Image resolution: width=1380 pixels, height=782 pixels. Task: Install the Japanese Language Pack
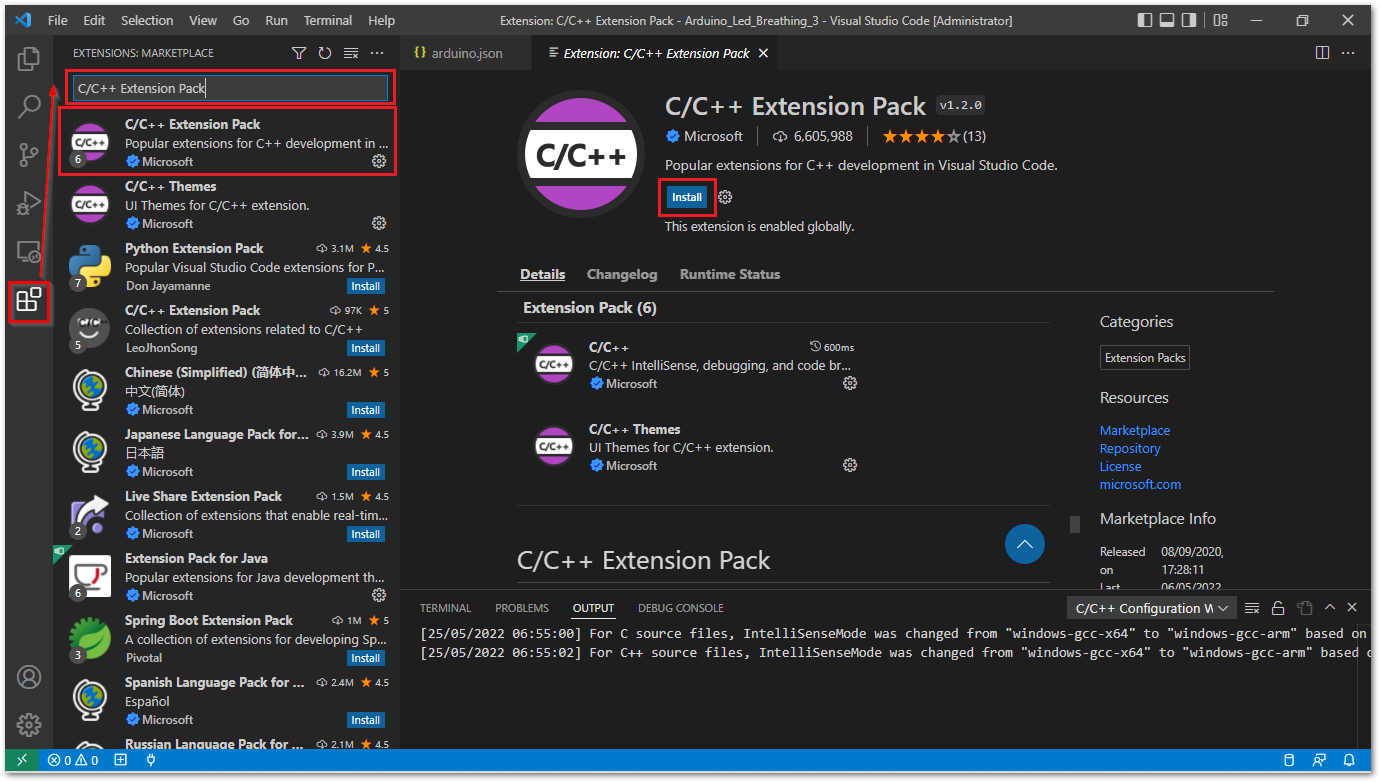tap(366, 472)
